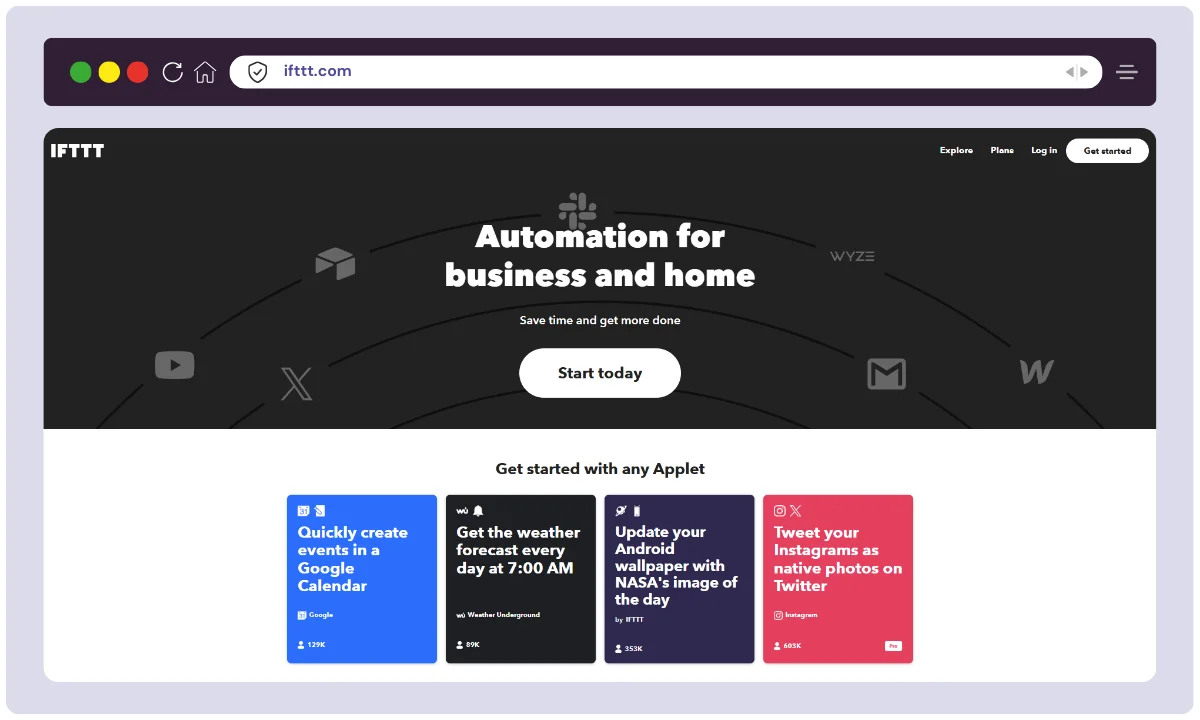Click the Save time and get more done text
Image resolution: width=1200 pixels, height=720 pixels.
coord(600,321)
